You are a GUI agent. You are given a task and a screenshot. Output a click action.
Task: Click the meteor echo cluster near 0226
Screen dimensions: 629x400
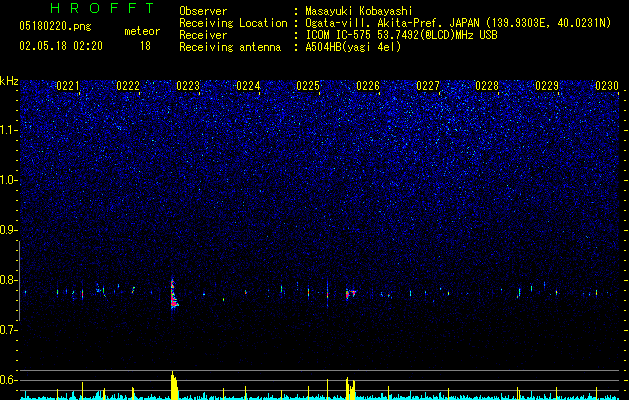[x=351, y=294]
